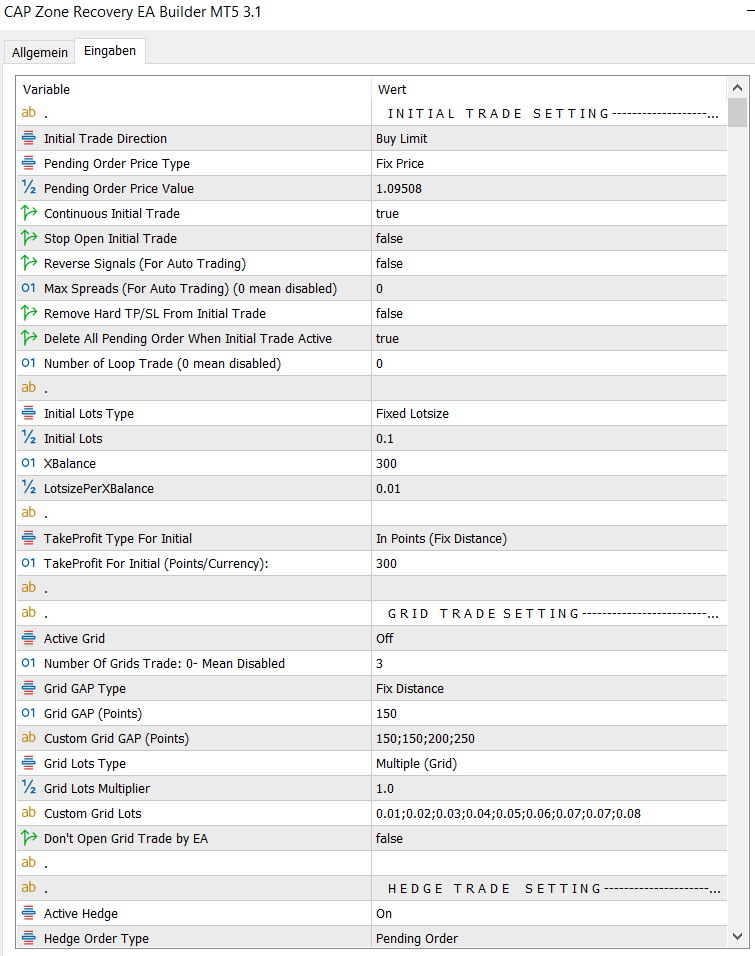The height and width of the screenshot is (956, 755).
Task: Open the Pending Order hedge type dropdown
Action: tap(549, 938)
